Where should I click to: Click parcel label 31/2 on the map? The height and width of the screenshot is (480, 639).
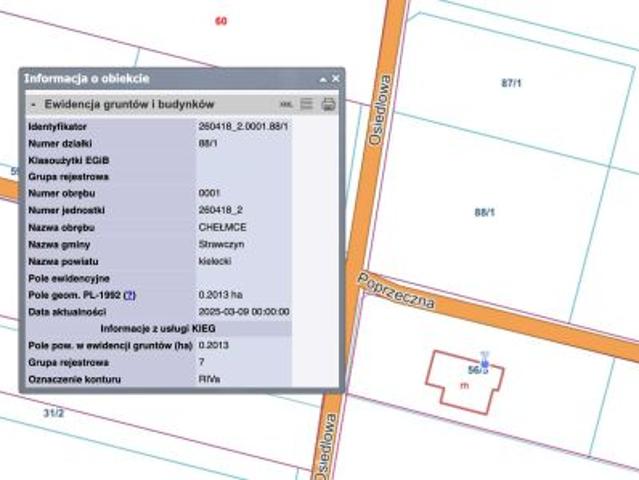coord(54,413)
